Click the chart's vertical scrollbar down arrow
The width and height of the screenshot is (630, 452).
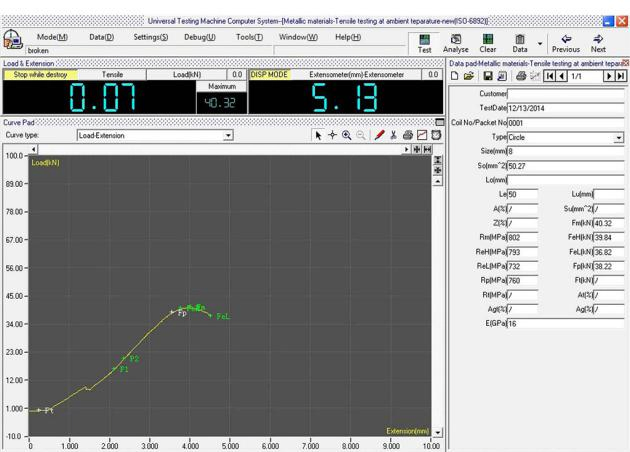tap(437, 433)
